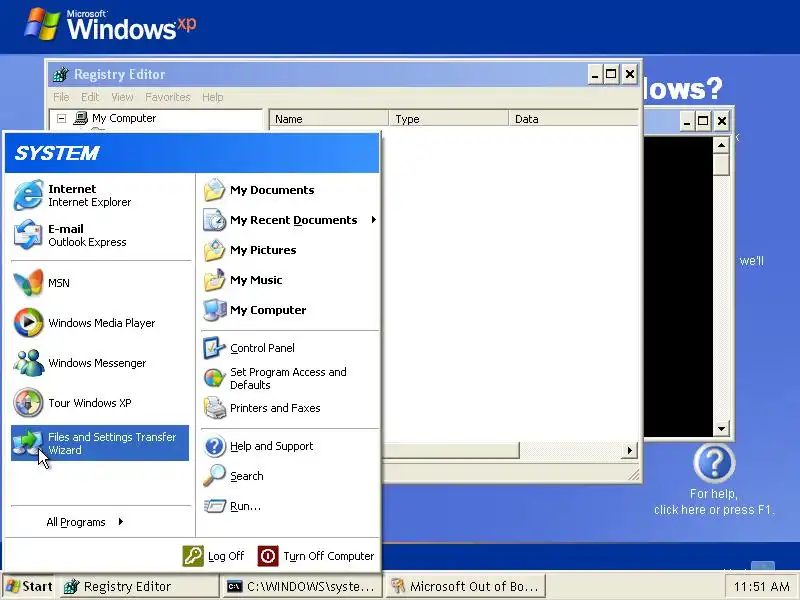Click scroll up arrow in console window
The width and height of the screenshot is (800, 600).
pos(721,146)
